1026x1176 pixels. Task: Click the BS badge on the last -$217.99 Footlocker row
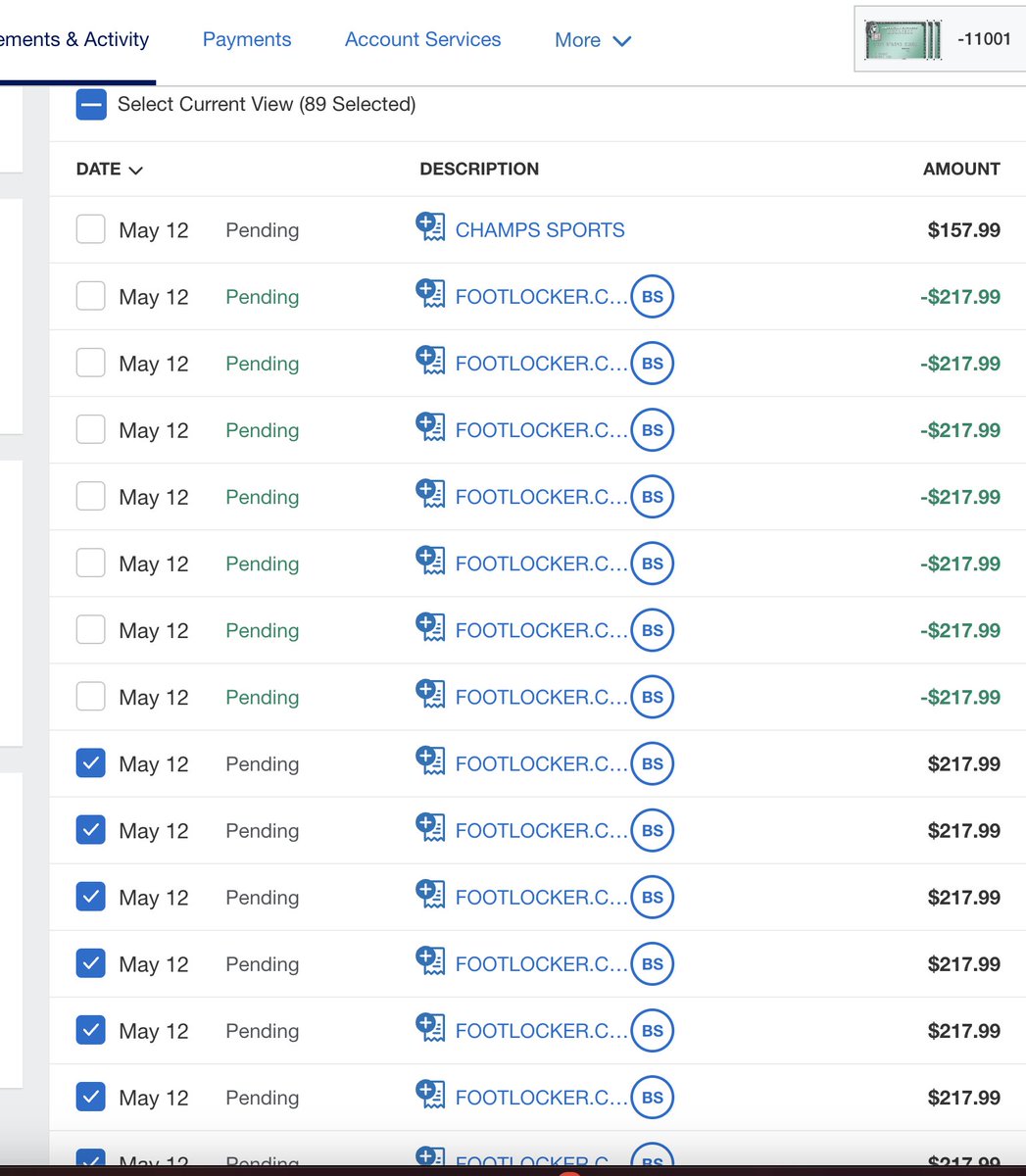pyautogui.click(x=653, y=697)
